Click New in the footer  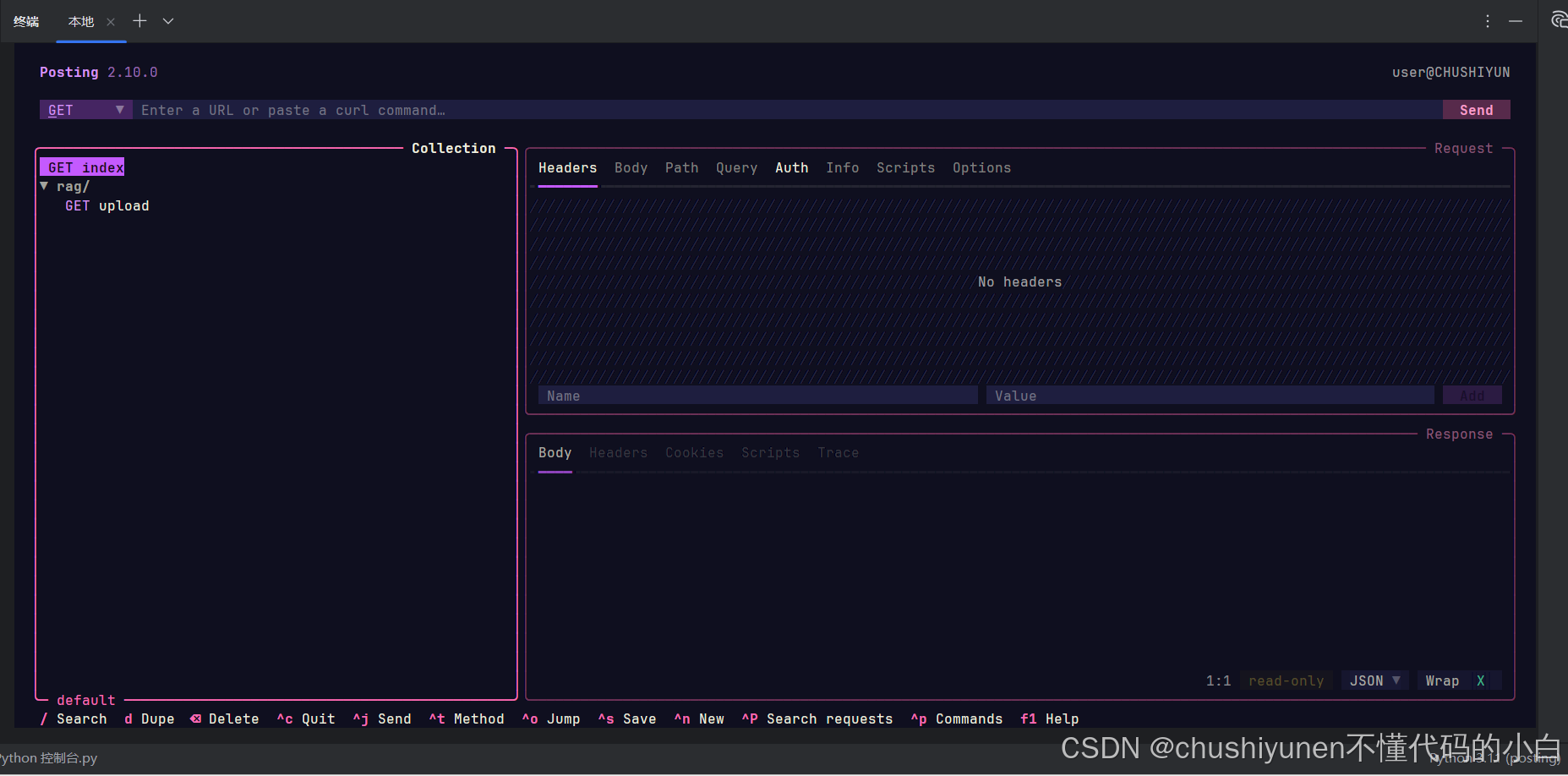pyautogui.click(x=698, y=719)
